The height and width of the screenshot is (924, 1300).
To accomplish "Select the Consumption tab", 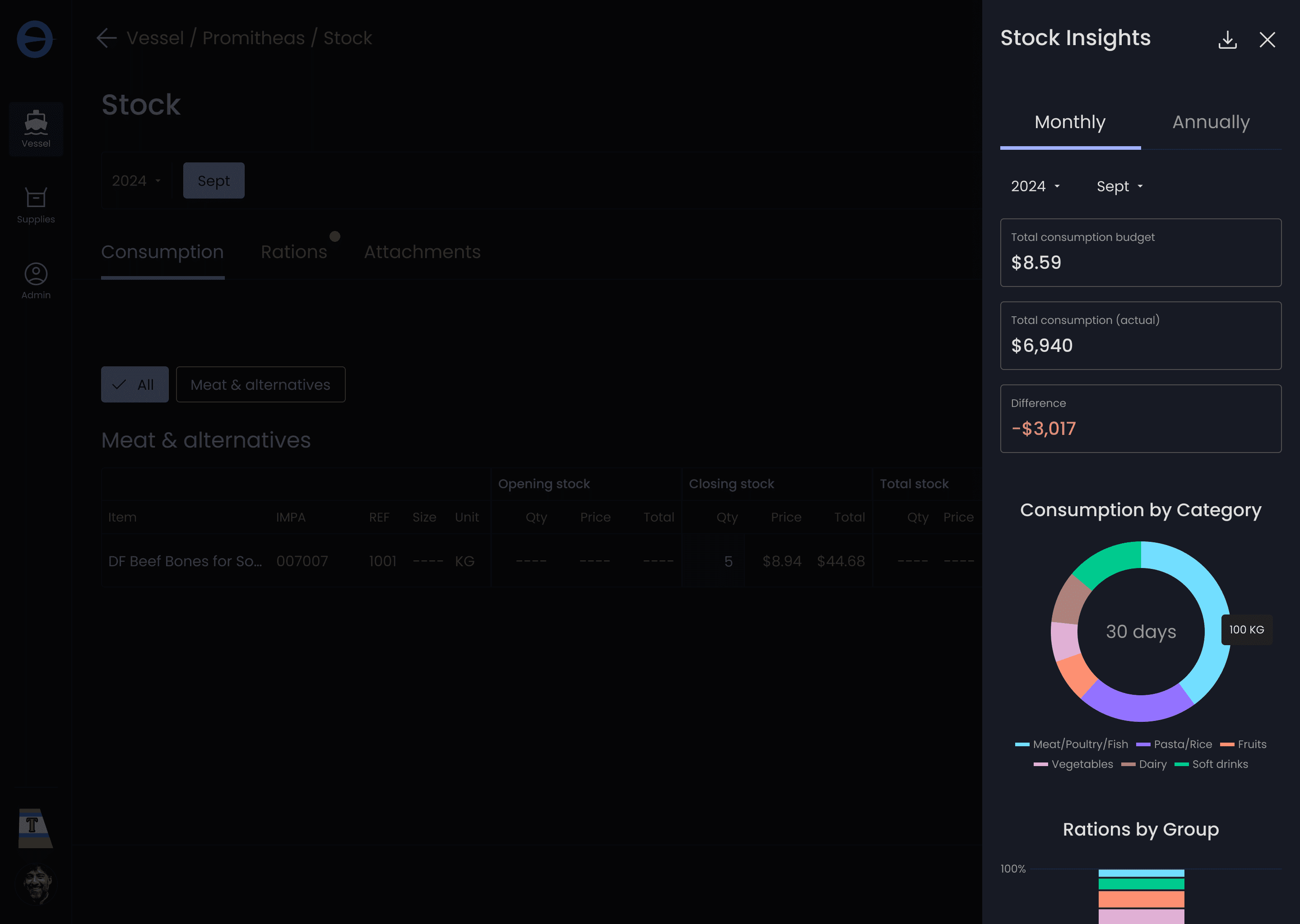I will (163, 252).
